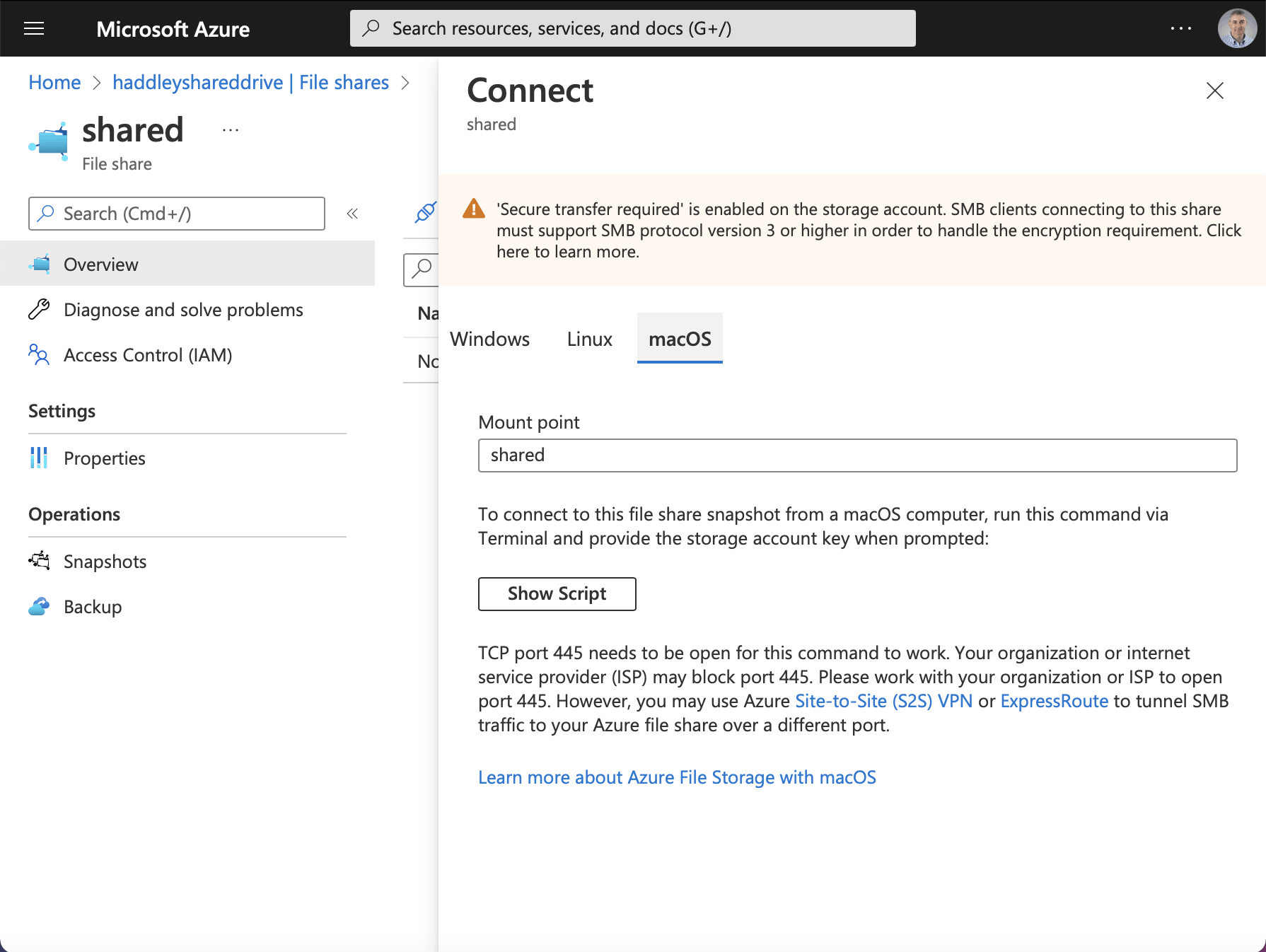Open the hamburger portal menu
Viewport: 1266px width, 952px height.
coord(34,28)
